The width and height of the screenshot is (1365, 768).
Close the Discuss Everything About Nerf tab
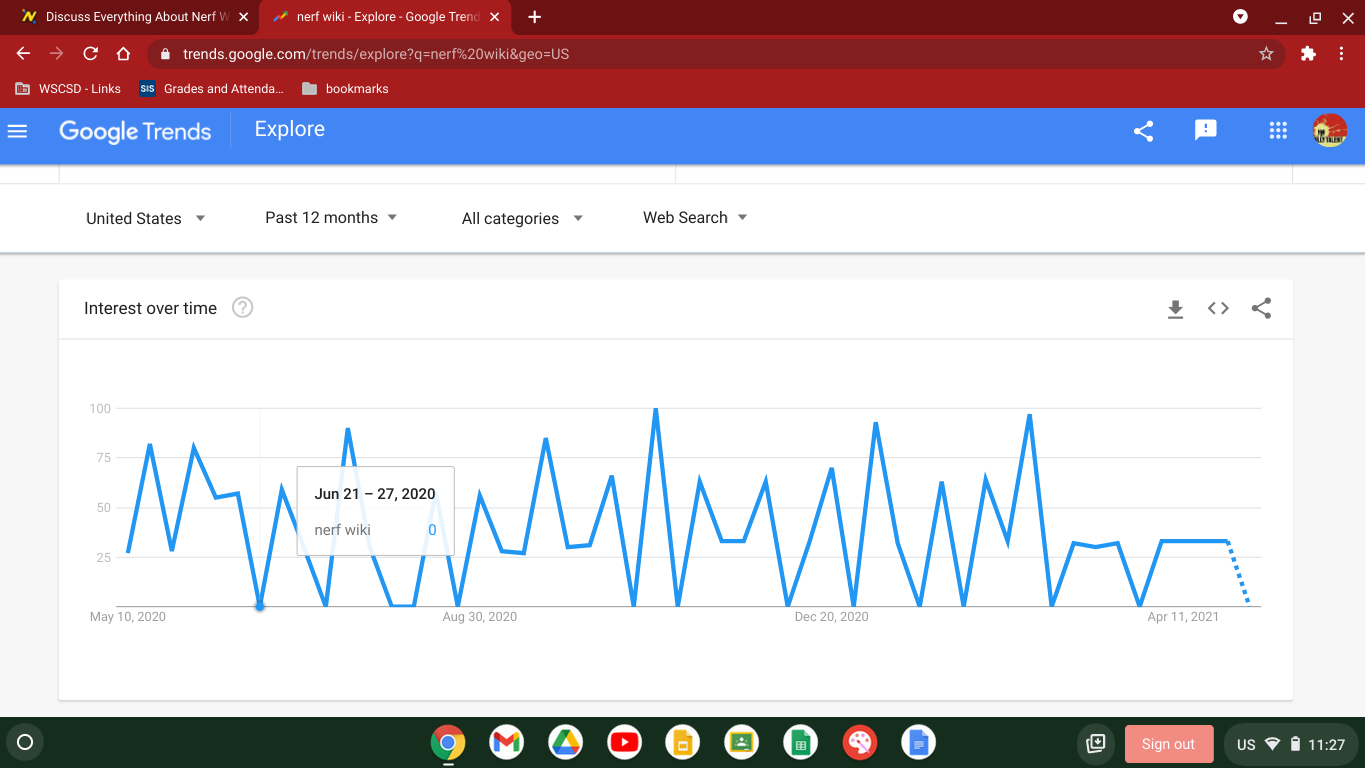[x=244, y=17]
